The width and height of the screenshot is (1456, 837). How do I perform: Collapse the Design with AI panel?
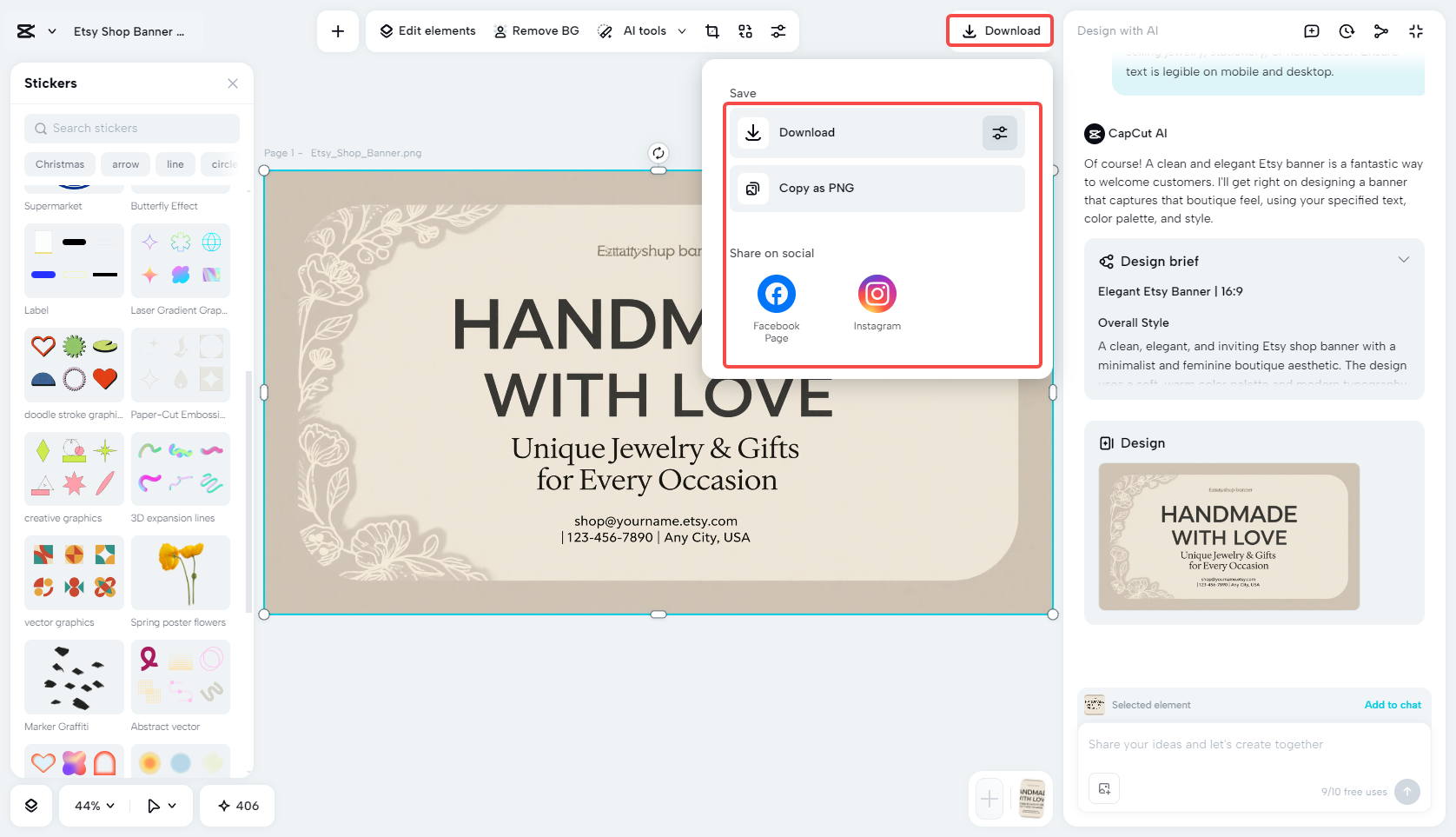point(1416,30)
